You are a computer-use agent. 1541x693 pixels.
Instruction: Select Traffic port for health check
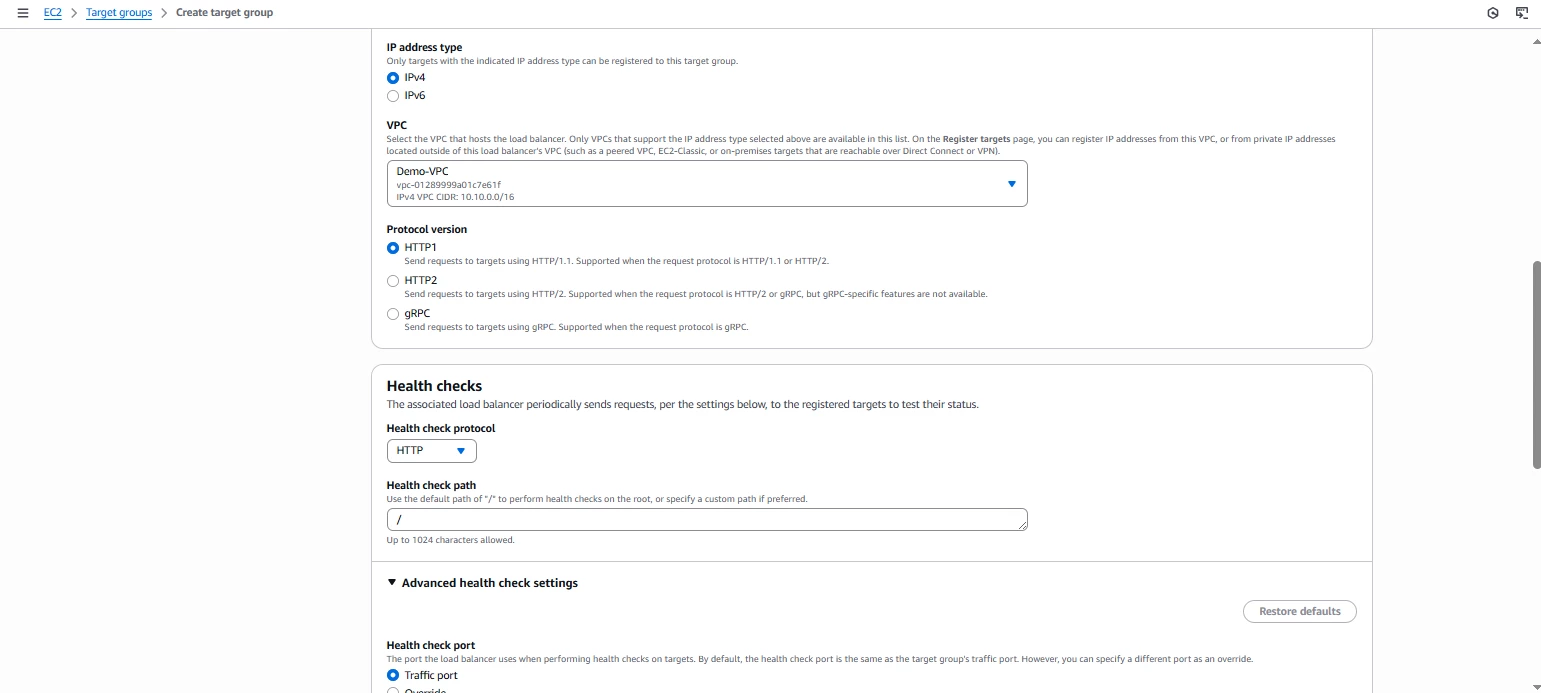tap(393, 676)
